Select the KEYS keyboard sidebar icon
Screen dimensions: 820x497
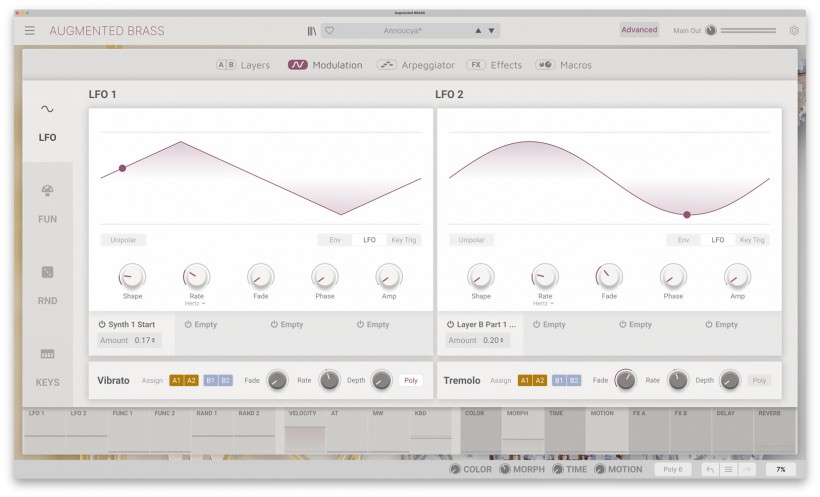[48, 354]
